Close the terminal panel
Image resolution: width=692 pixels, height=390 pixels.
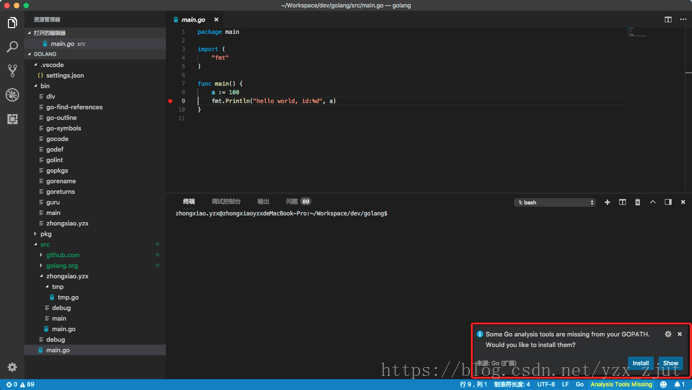click(x=683, y=202)
